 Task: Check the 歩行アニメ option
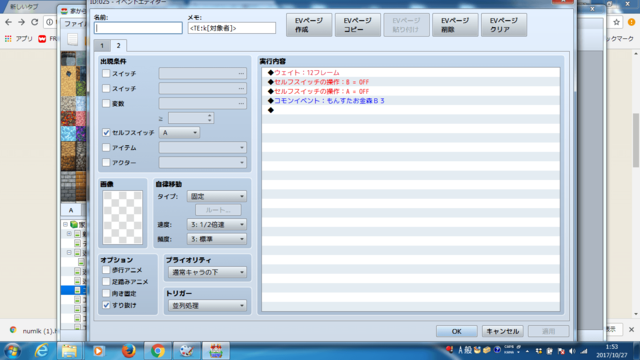106,270
